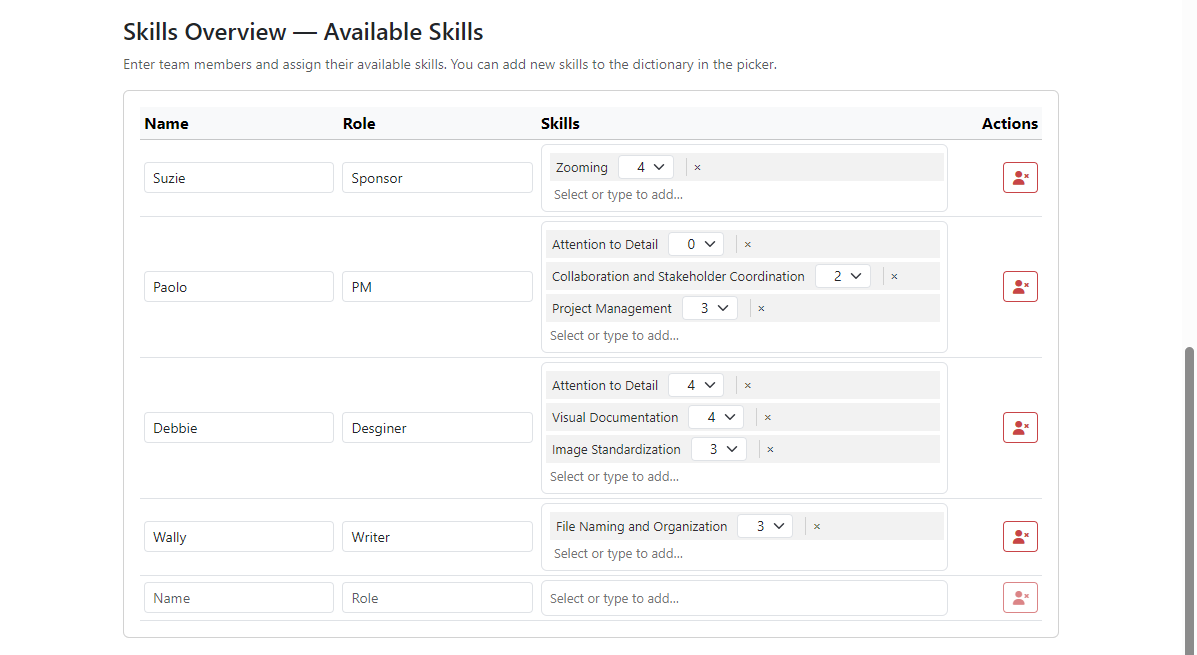Image resolution: width=1197 pixels, height=655 pixels.
Task: Remove Paolo's Attention to Detail skill
Action: (747, 244)
